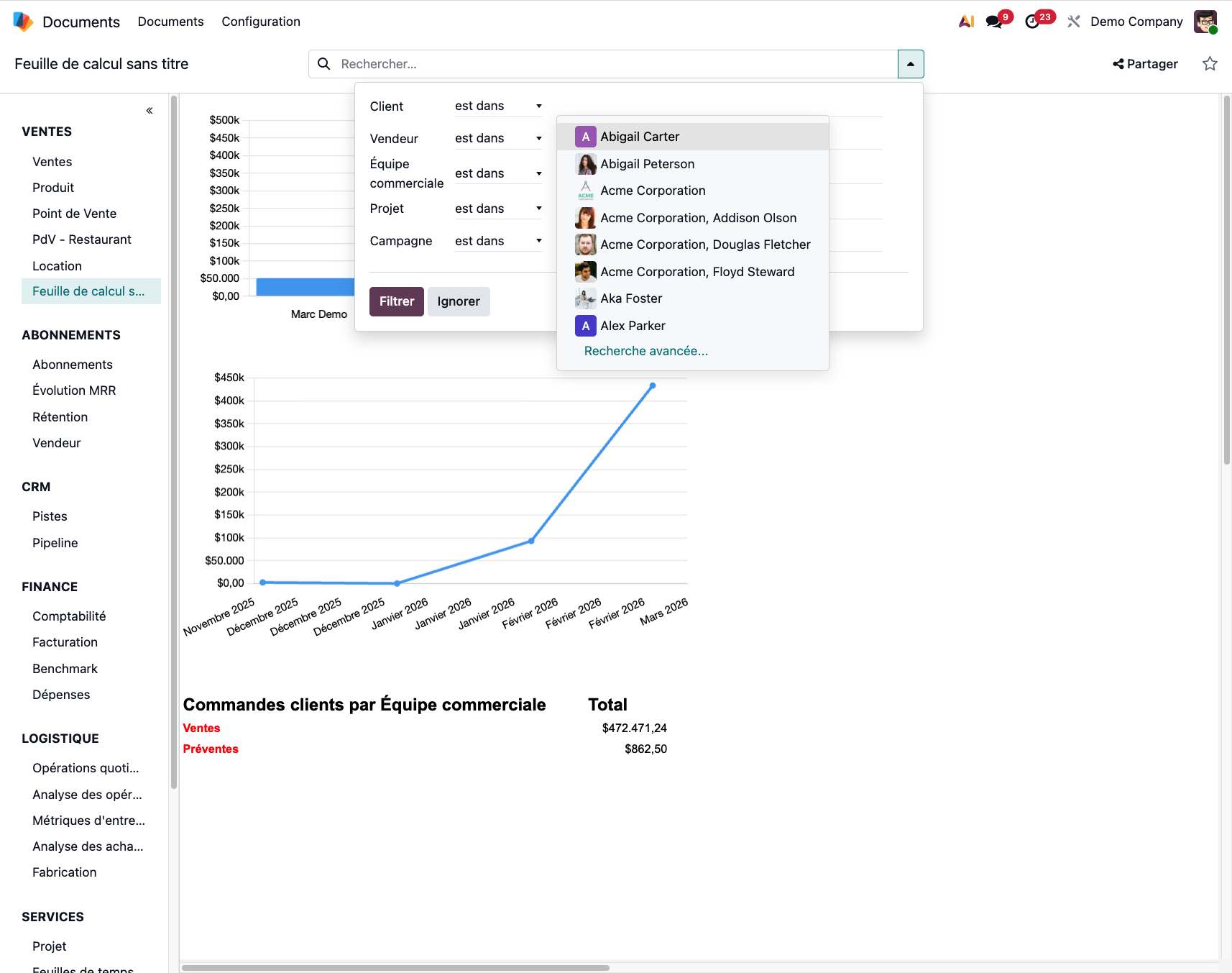Click the Recherche avancée link

645,351
